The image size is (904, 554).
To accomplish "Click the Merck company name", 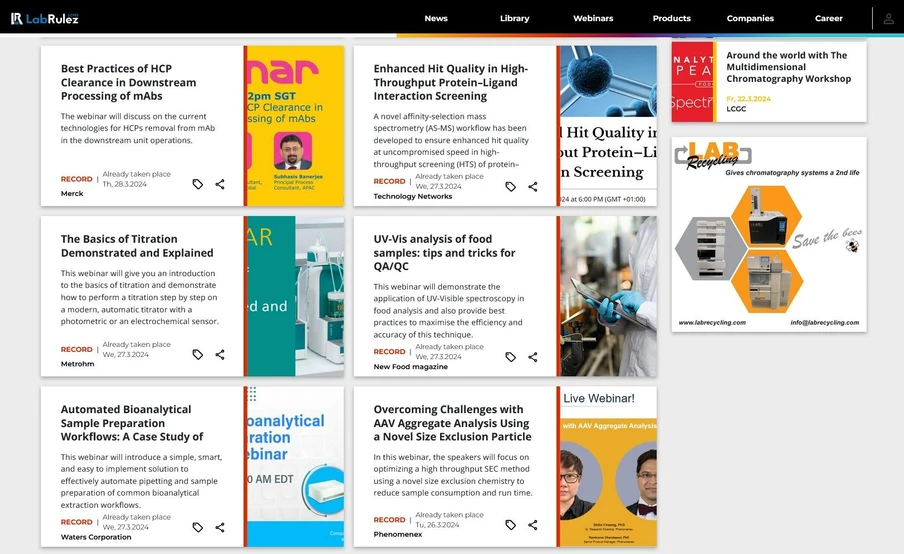I will pyautogui.click(x=72, y=194).
